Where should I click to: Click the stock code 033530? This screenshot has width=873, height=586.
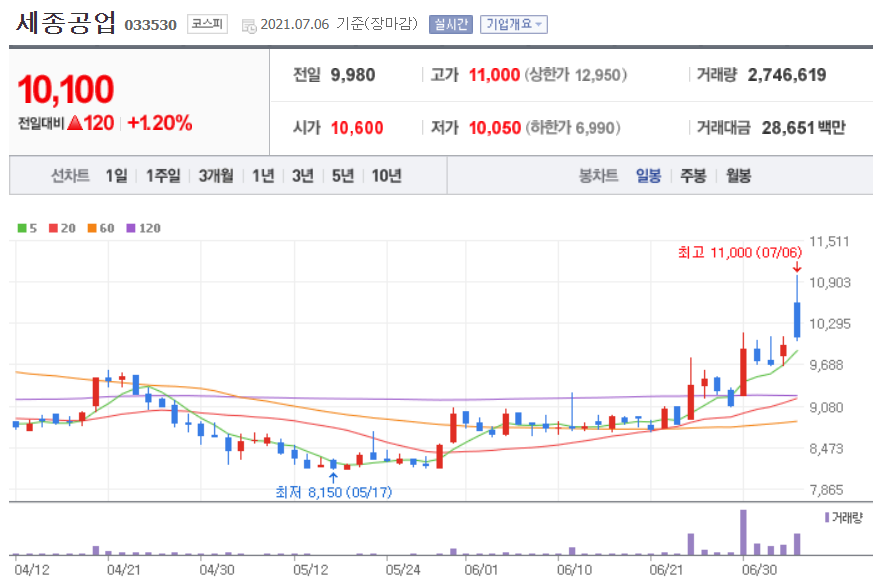click(x=150, y=25)
